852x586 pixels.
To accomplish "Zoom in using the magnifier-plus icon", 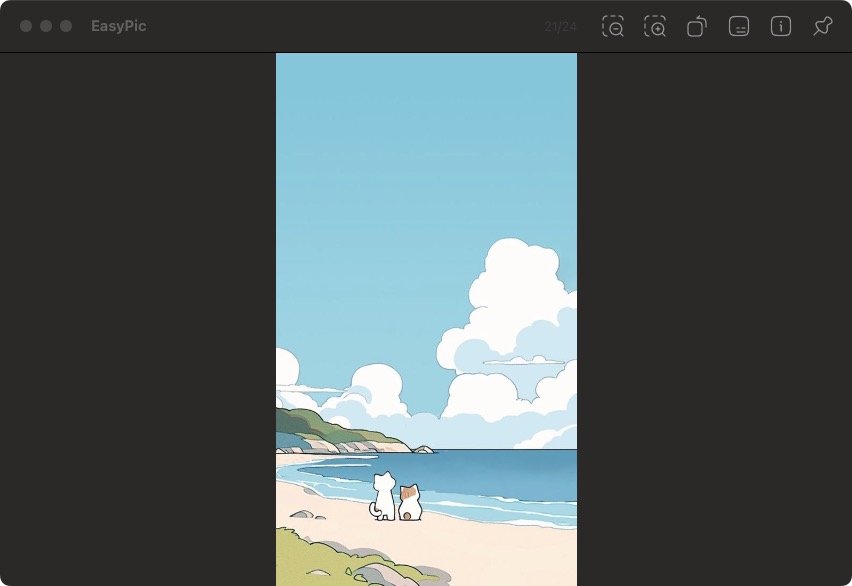I will pyautogui.click(x=655, y=26).
